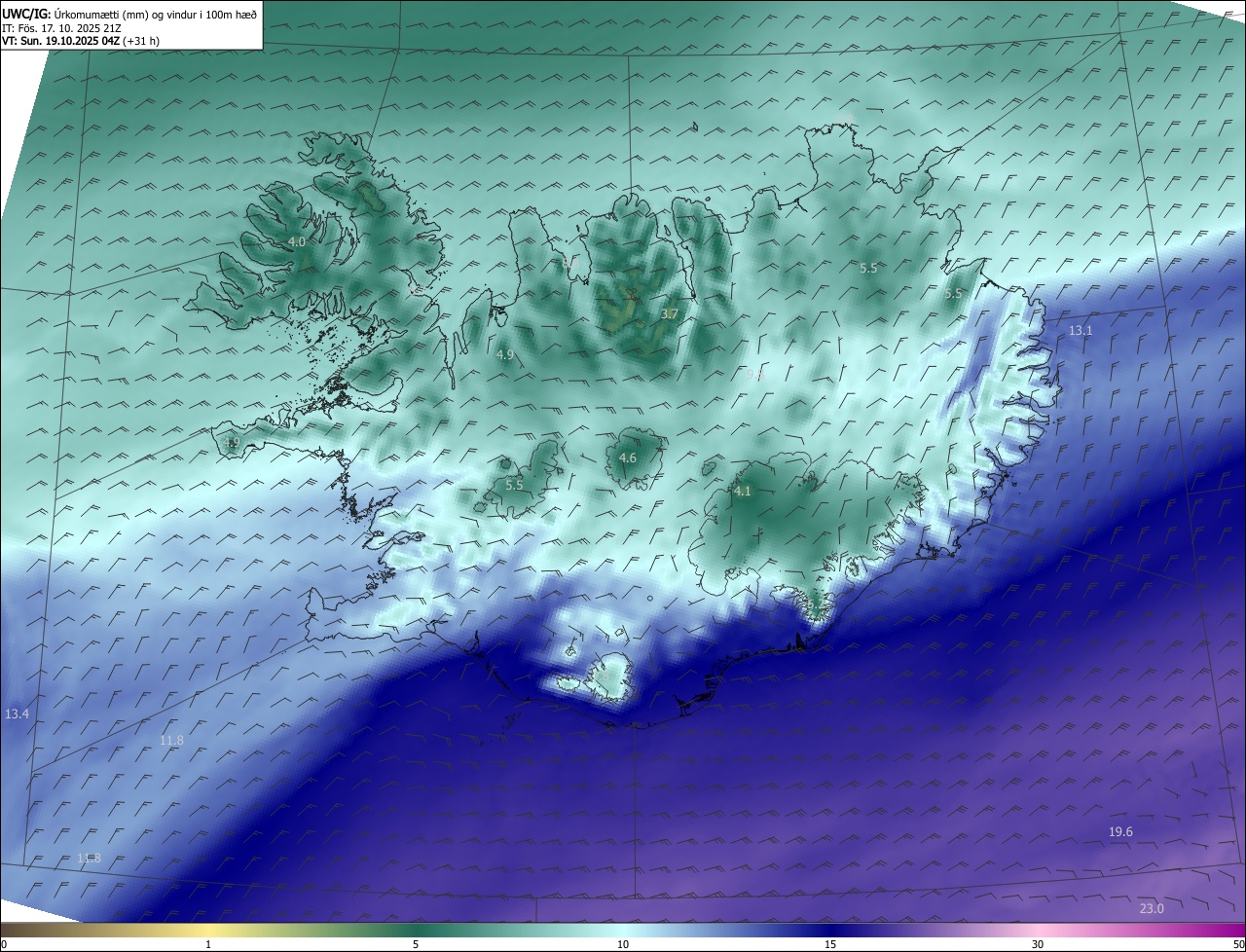The height and width of the screenshot is (952, 1246).
Task: Click the 13.4 value label
Action: 17,714
